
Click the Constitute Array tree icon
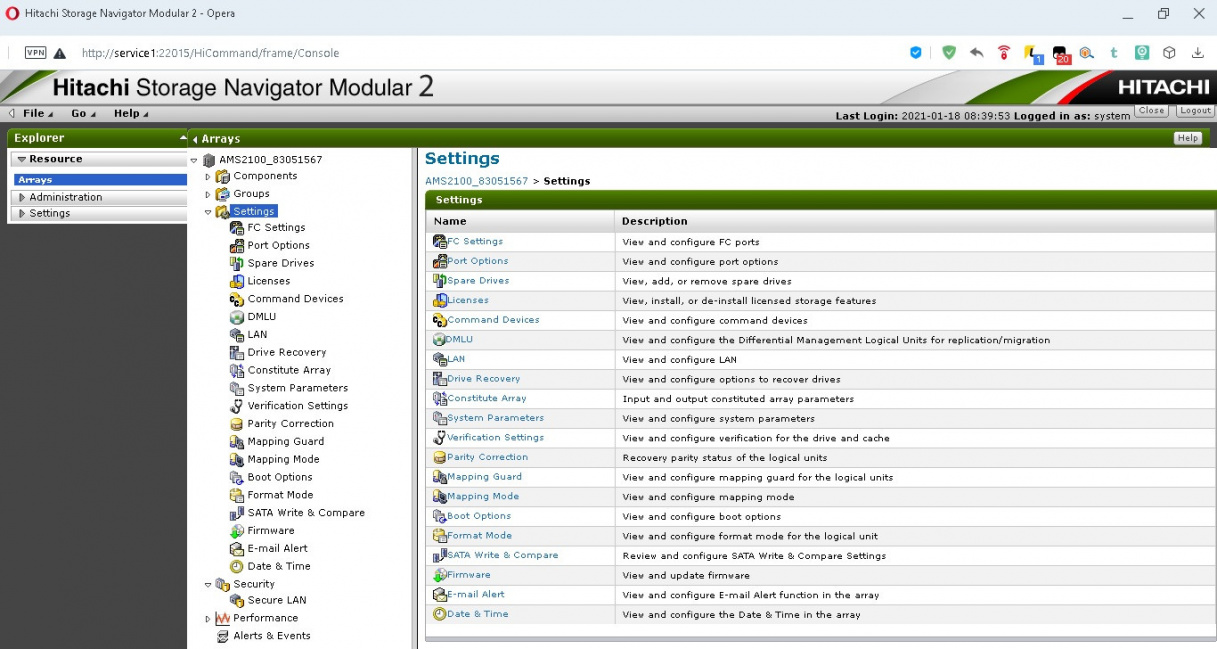237,371
